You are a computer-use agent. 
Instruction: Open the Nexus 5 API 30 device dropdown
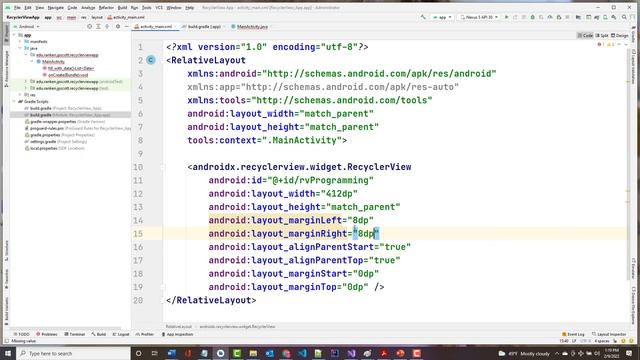tap(479, 17)
